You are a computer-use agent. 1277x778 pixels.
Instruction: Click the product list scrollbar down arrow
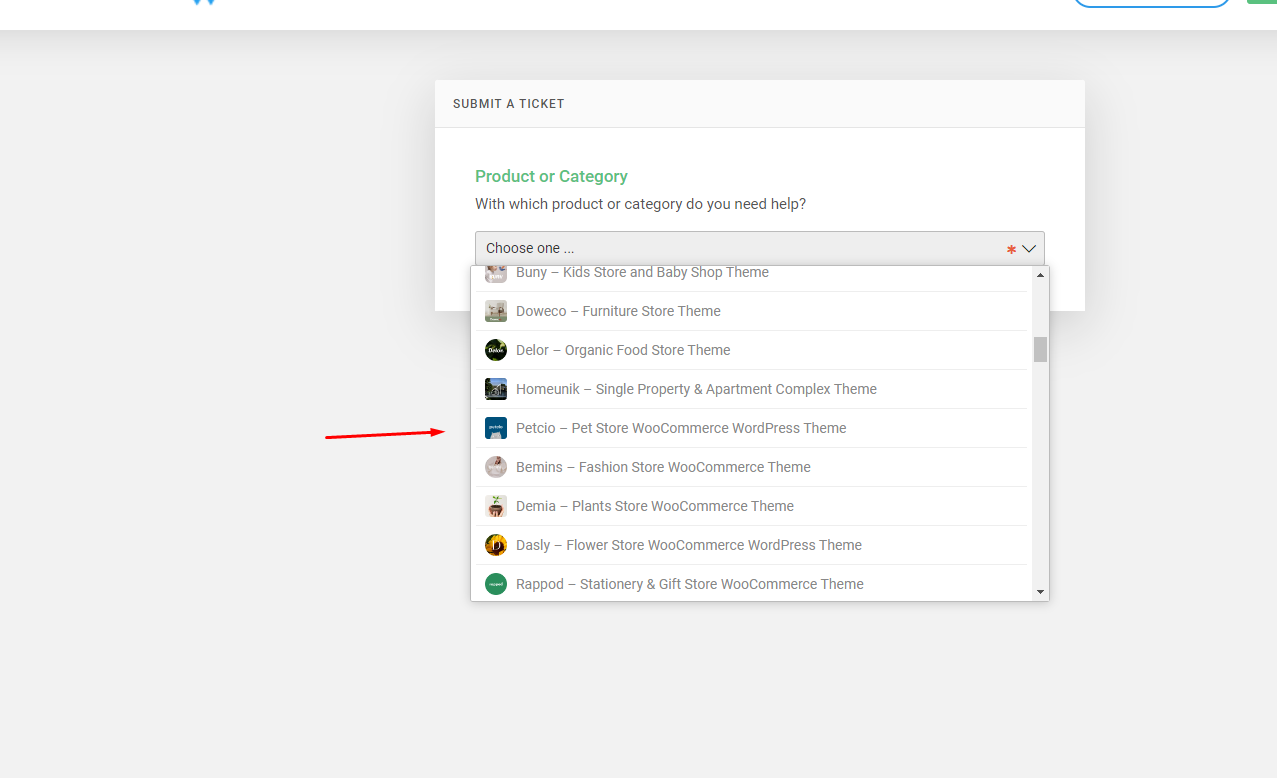pyautogui.click(x=1040, y=592)
